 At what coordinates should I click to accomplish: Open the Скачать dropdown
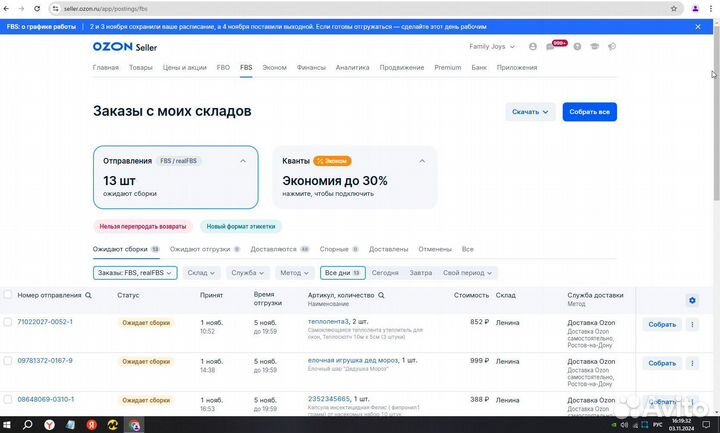pyautogui.click(x=530, y=112)
